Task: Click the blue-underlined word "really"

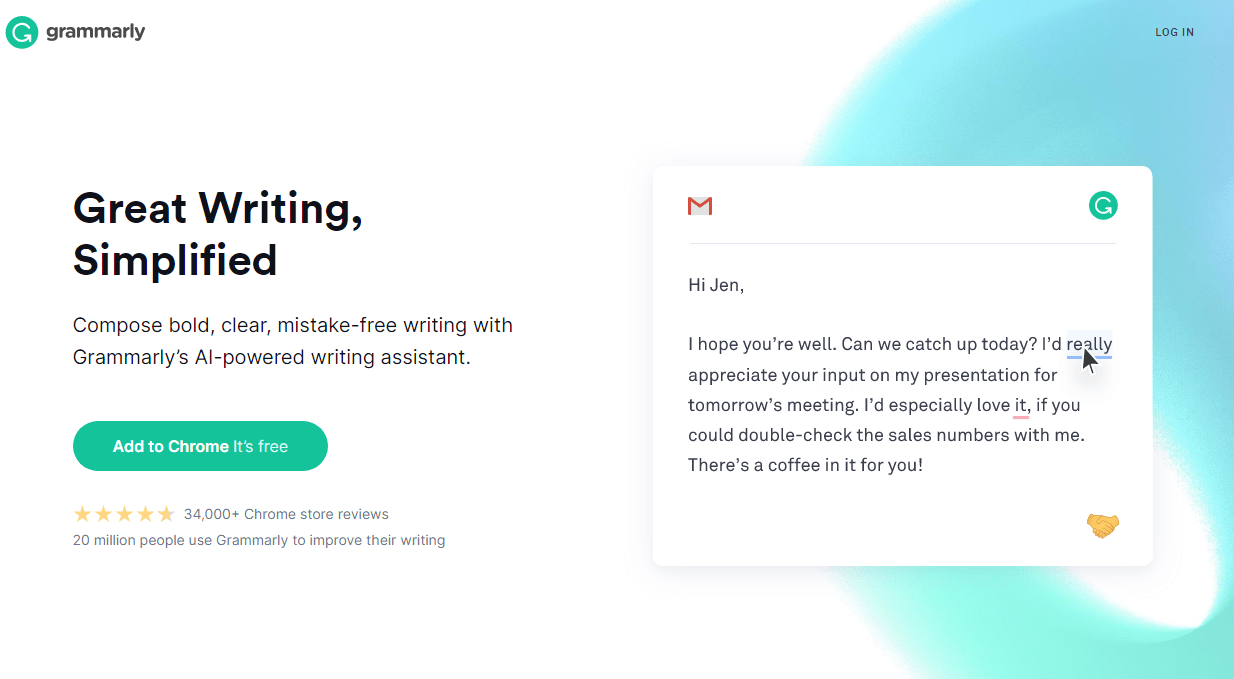Action: [x=1089, y=345]
